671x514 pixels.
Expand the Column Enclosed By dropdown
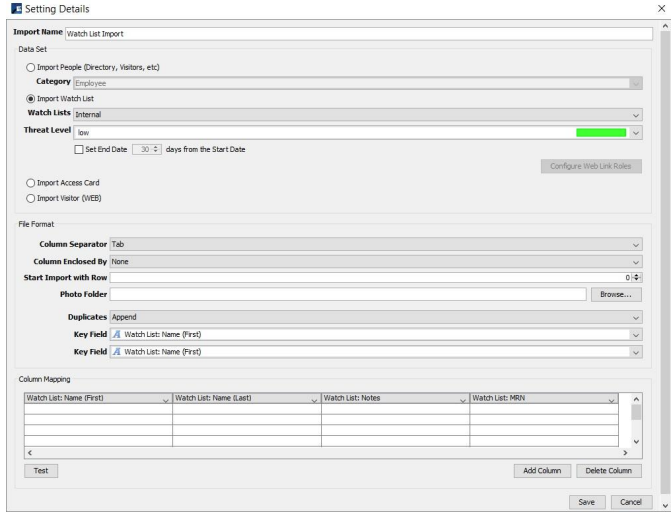[x=636, y=260]
